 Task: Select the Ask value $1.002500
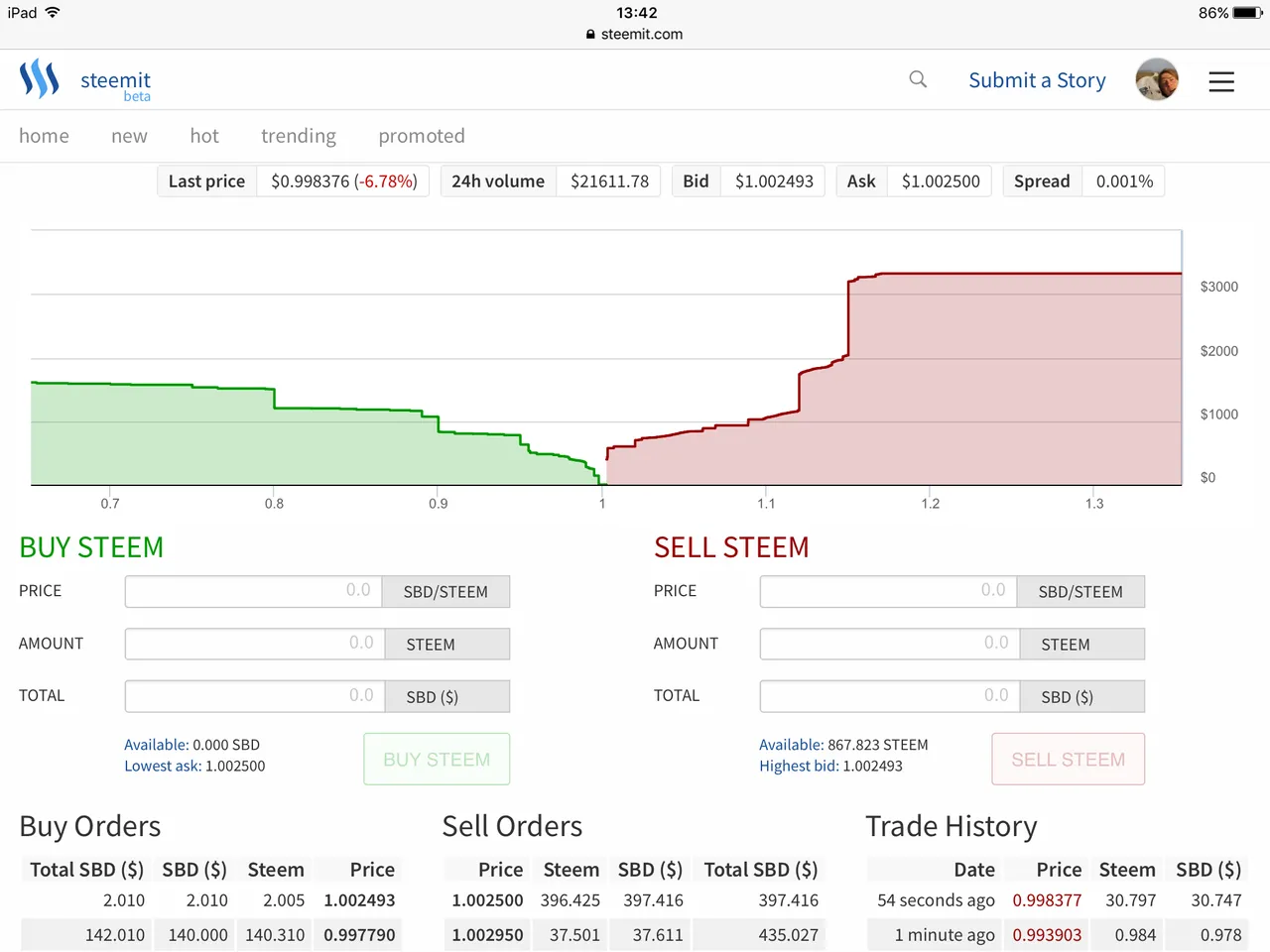(x=941, y=181)
